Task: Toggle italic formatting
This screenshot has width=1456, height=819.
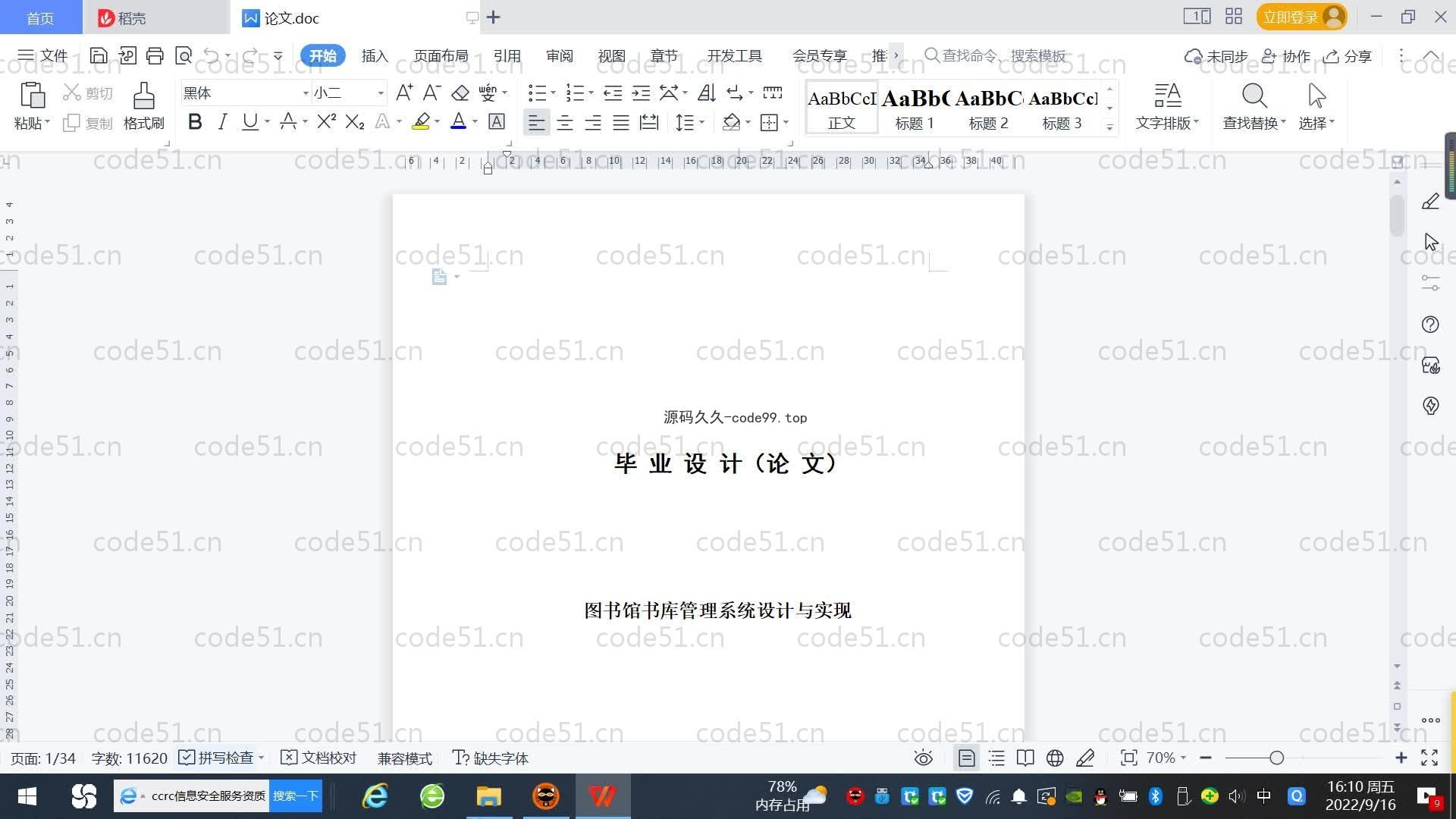Action: (222, 121)
